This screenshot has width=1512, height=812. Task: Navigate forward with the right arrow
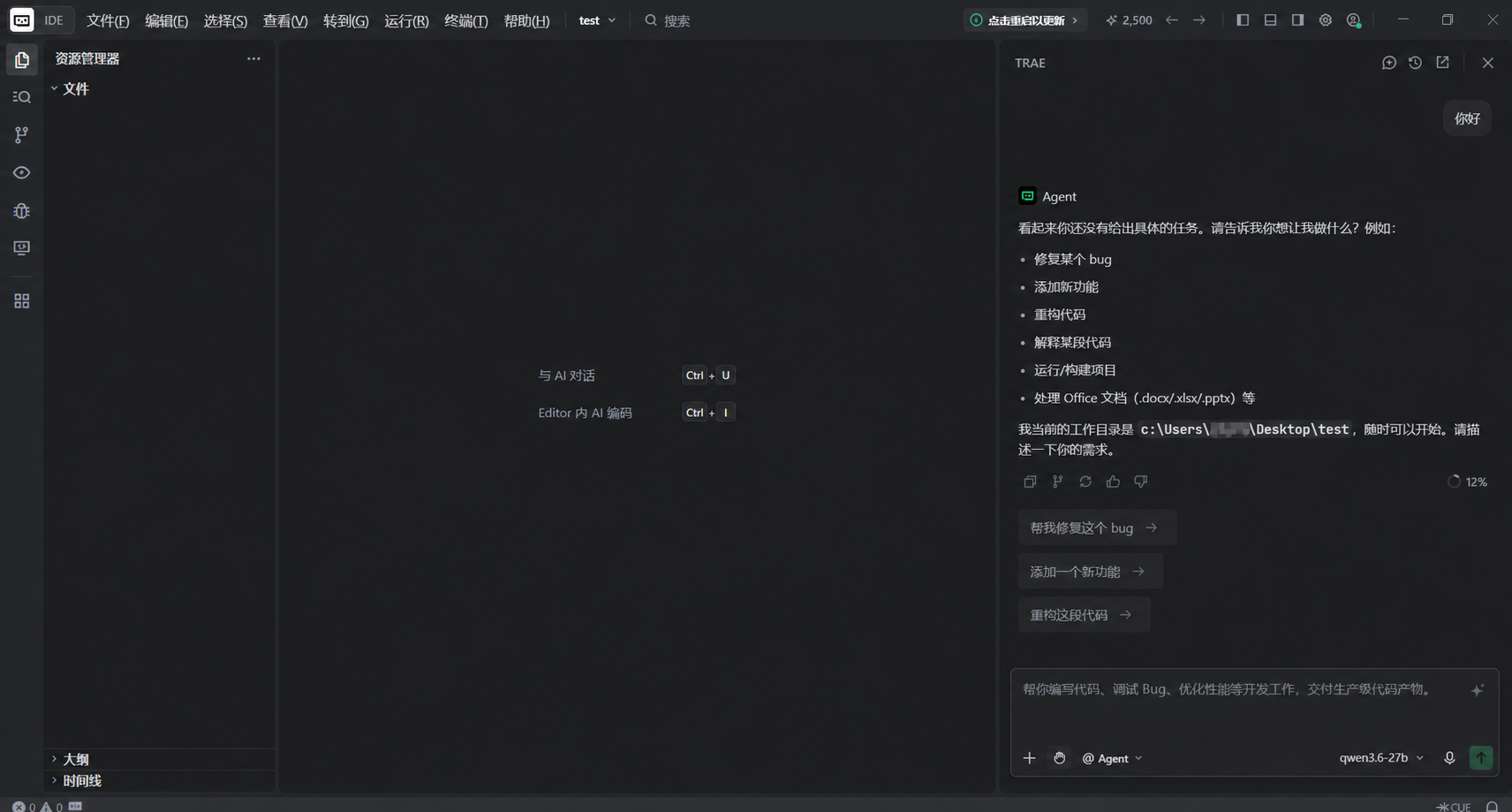1199,19
